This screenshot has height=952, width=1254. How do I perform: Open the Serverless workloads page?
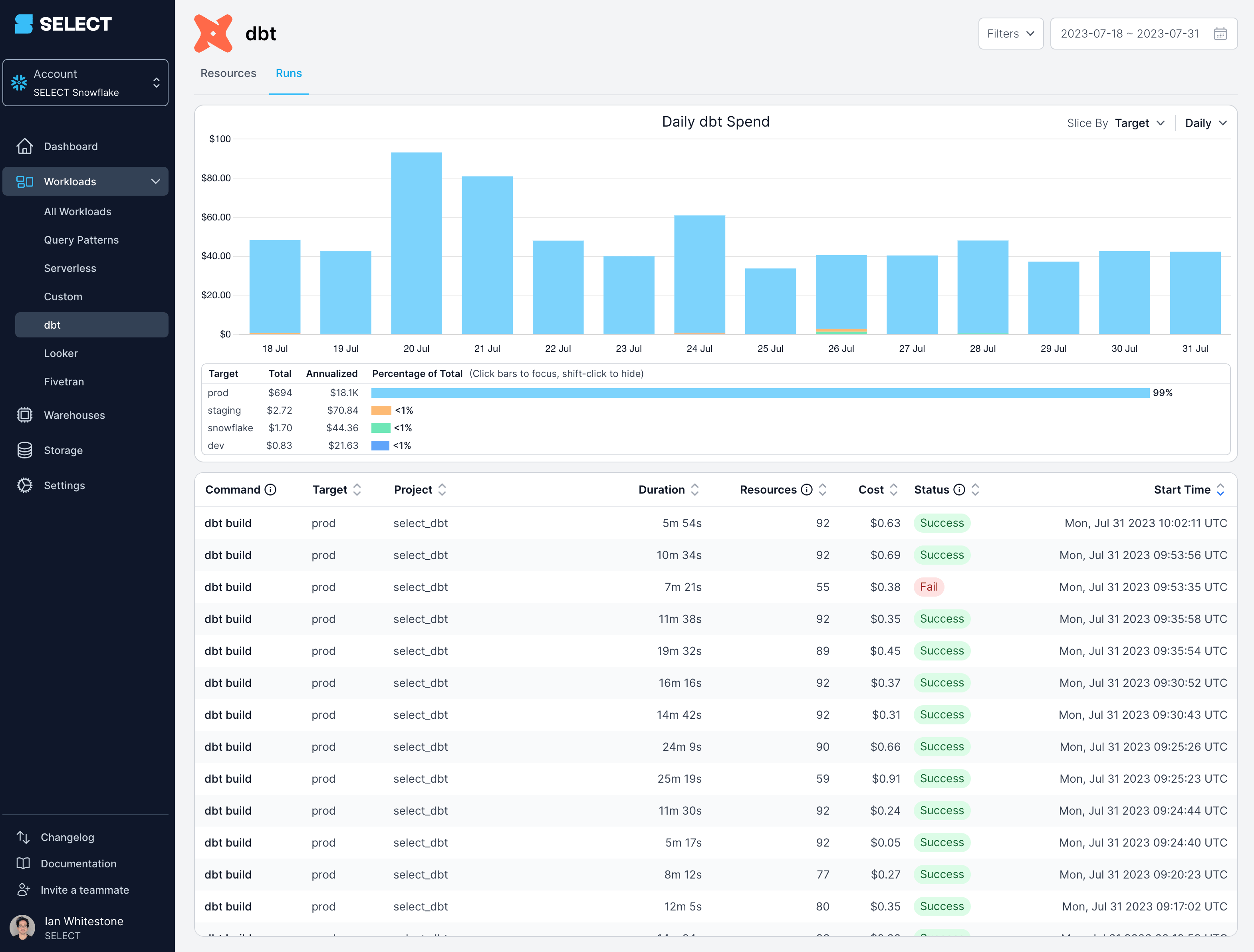point(70,268)
